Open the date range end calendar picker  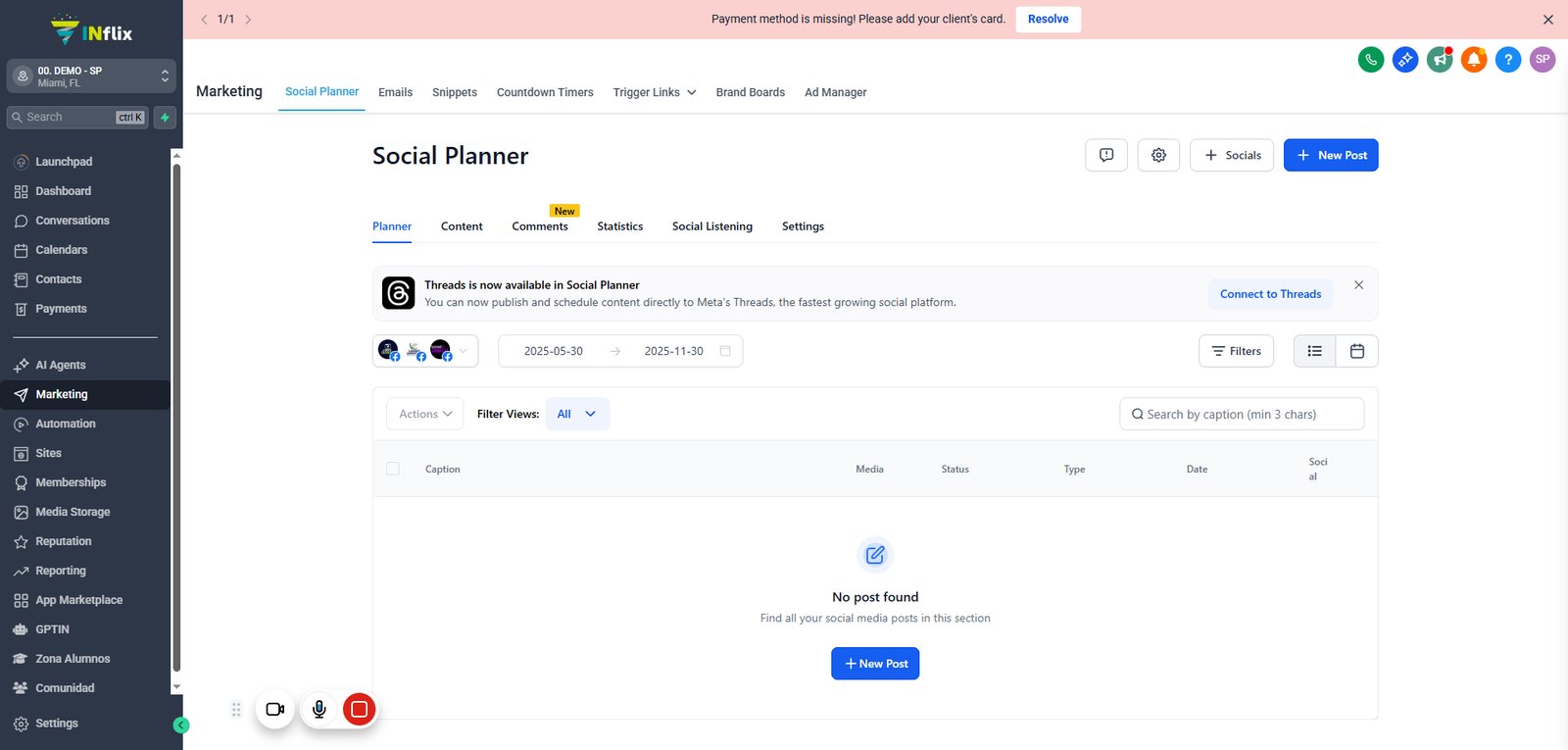tap(725, 351)
